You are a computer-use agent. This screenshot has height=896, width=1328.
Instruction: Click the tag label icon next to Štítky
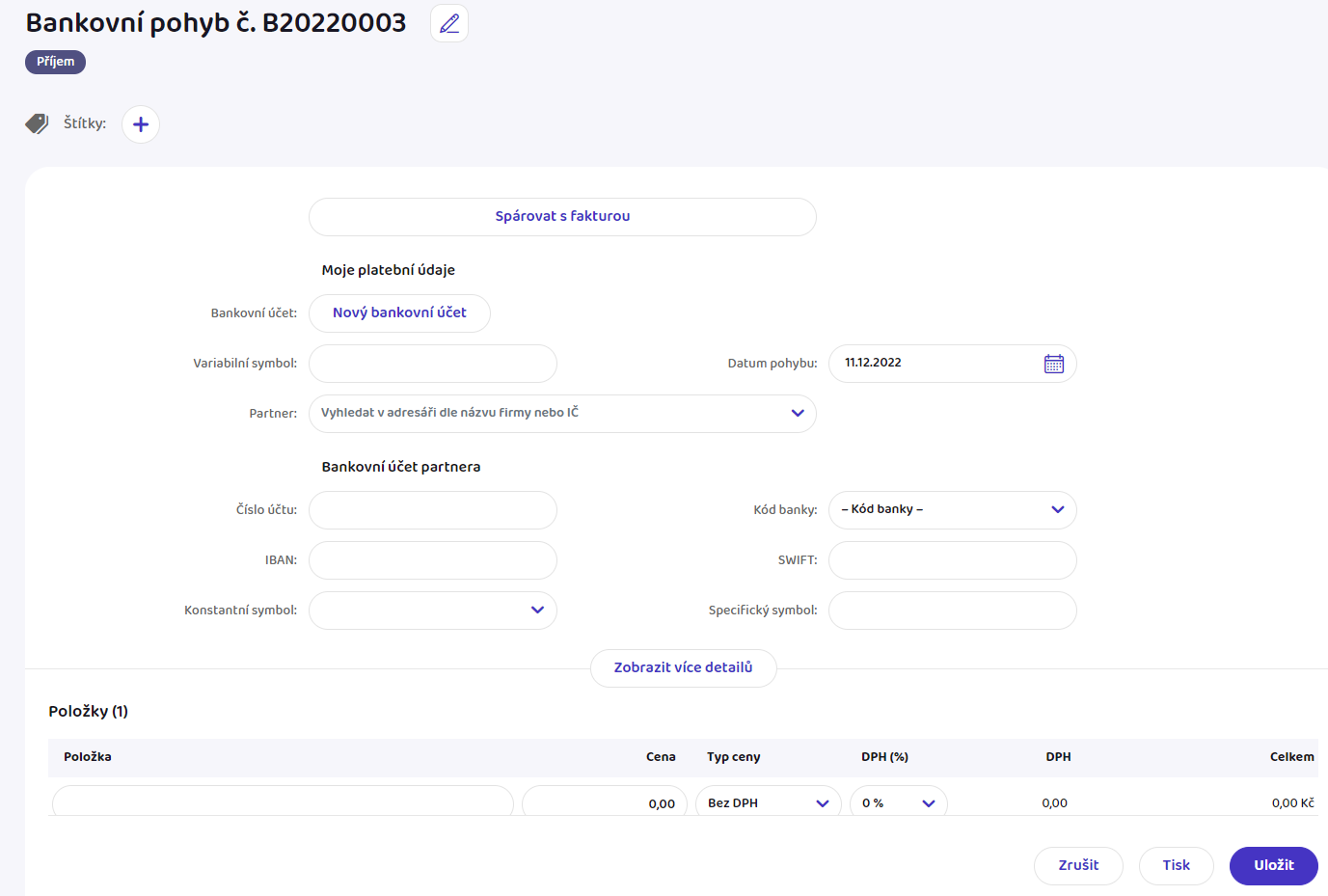pos(37,123)
